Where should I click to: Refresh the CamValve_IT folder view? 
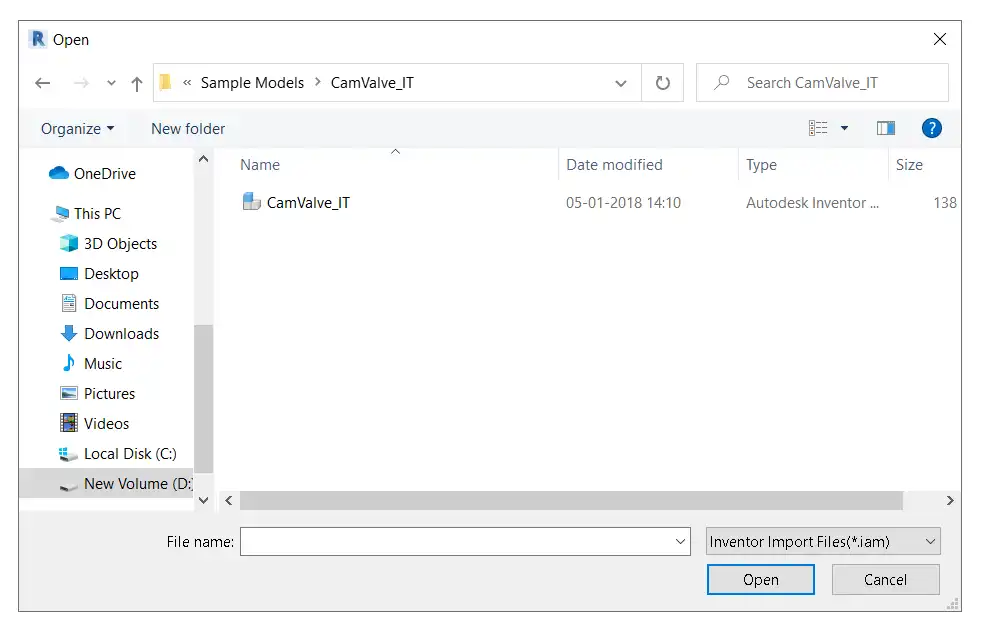(662, 83)
